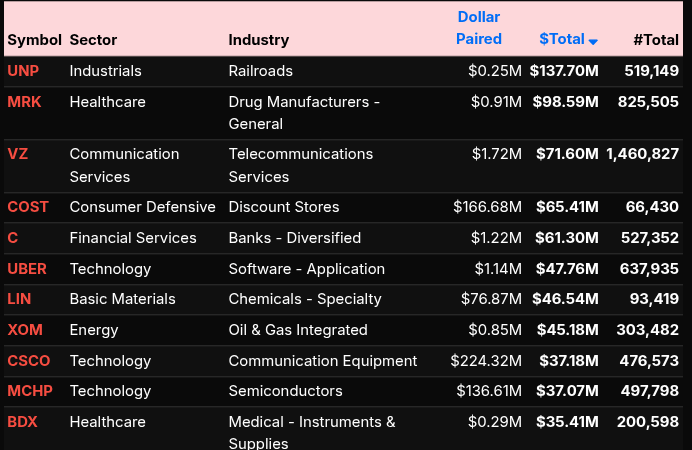The height and width of the screenshot is (450, 692).
Task: Open the LIN ticker link
Action: (x=19, y=299)
